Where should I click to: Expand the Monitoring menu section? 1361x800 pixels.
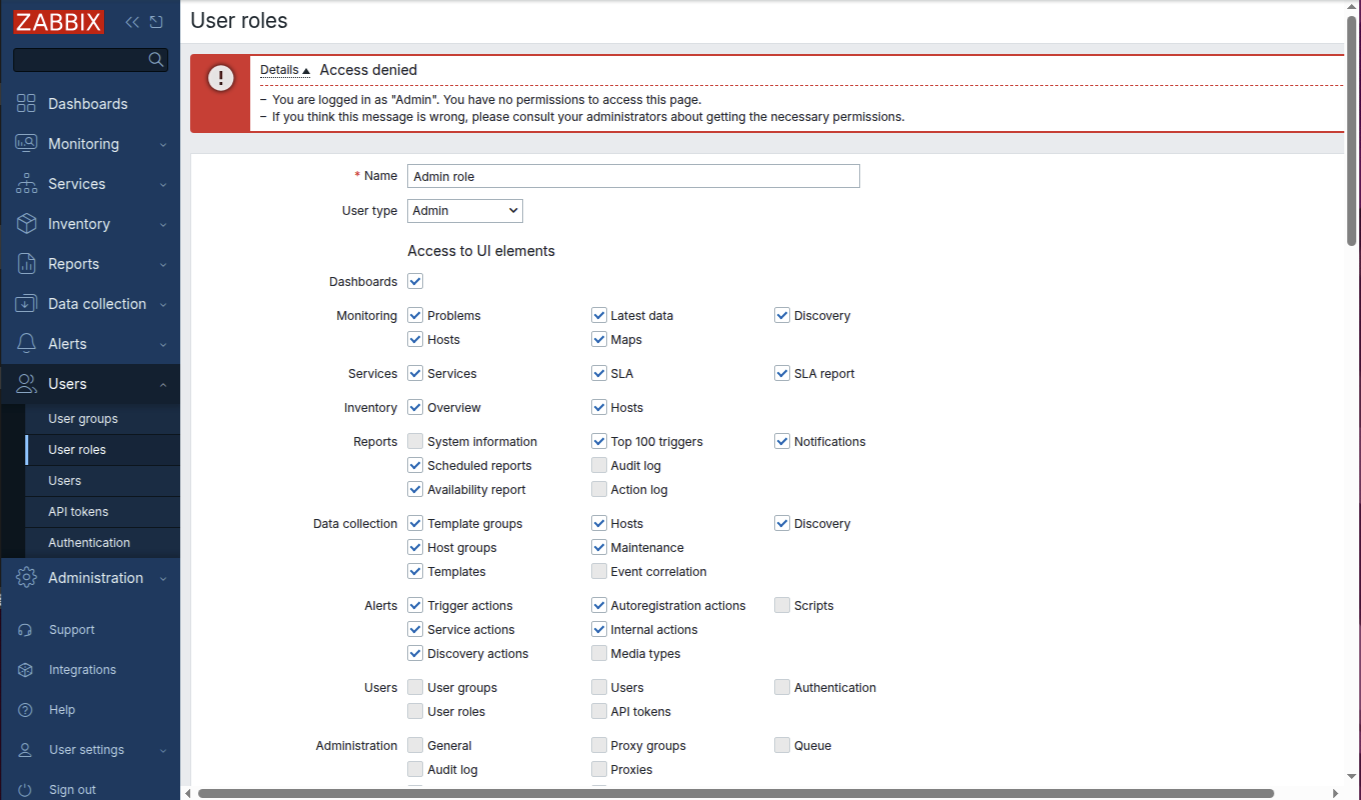tap(90, 144)
